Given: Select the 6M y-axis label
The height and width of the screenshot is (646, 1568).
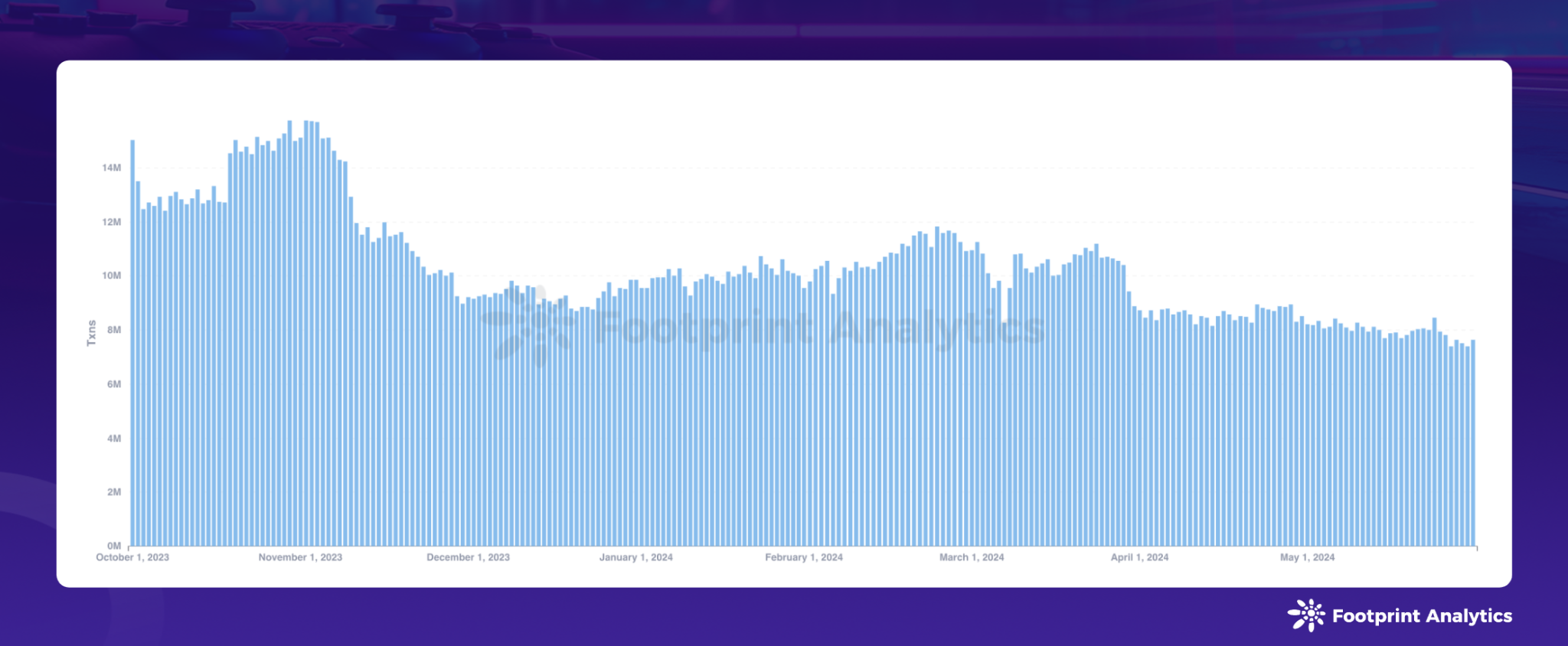Looking at the screenshot, I should 114,384.
